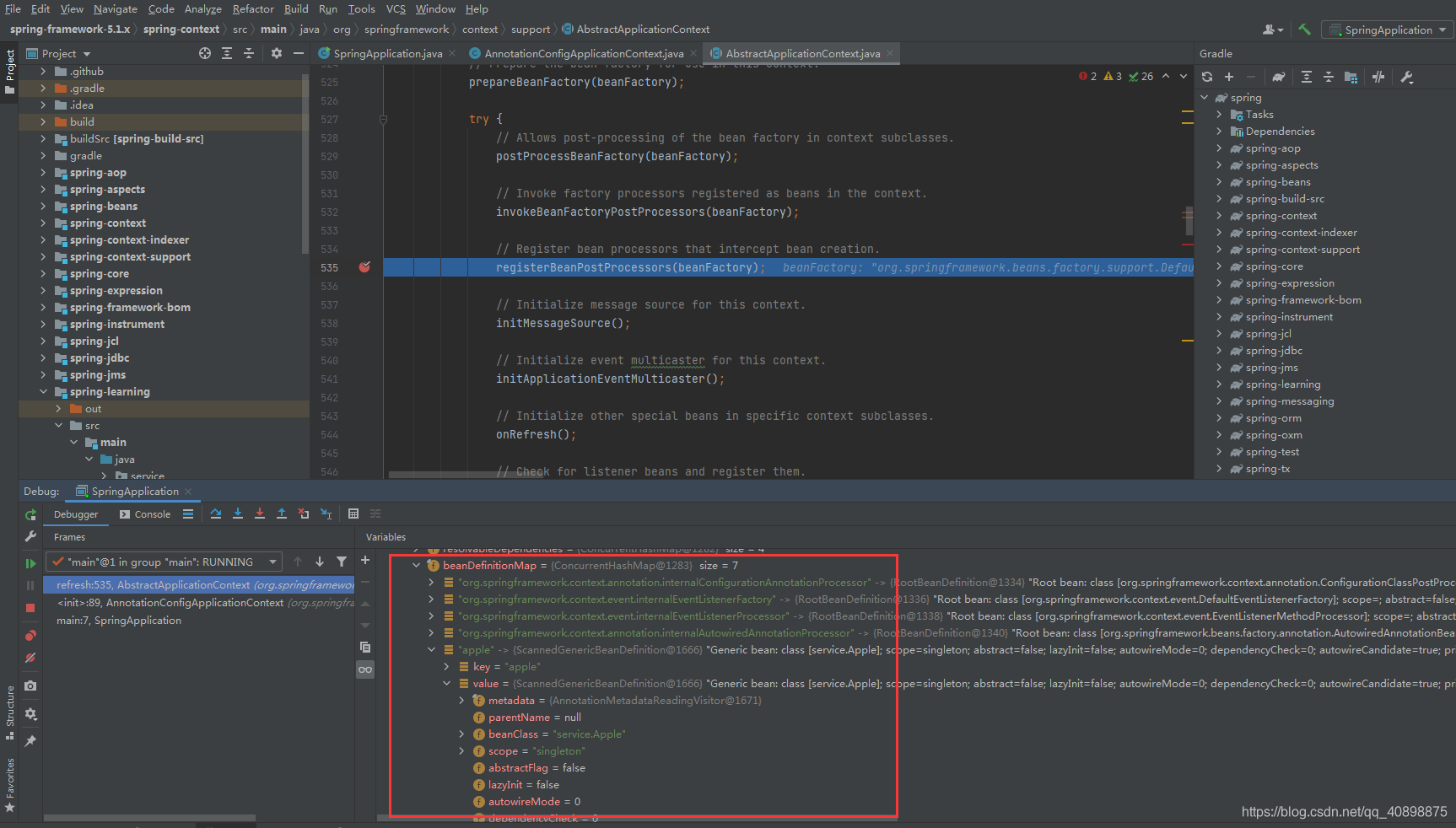Add a new watch with plus icon
Viewport: 1456px width, 828px height.
pyautogui.click(x=365, y=560)
